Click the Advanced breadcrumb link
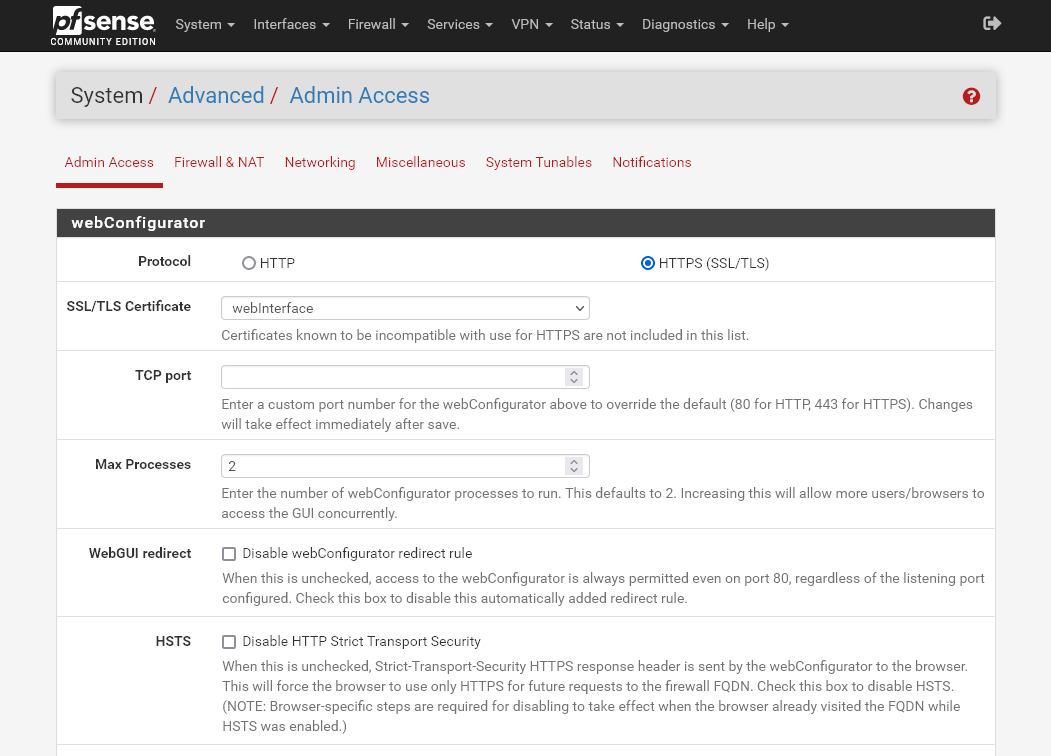 216,96
